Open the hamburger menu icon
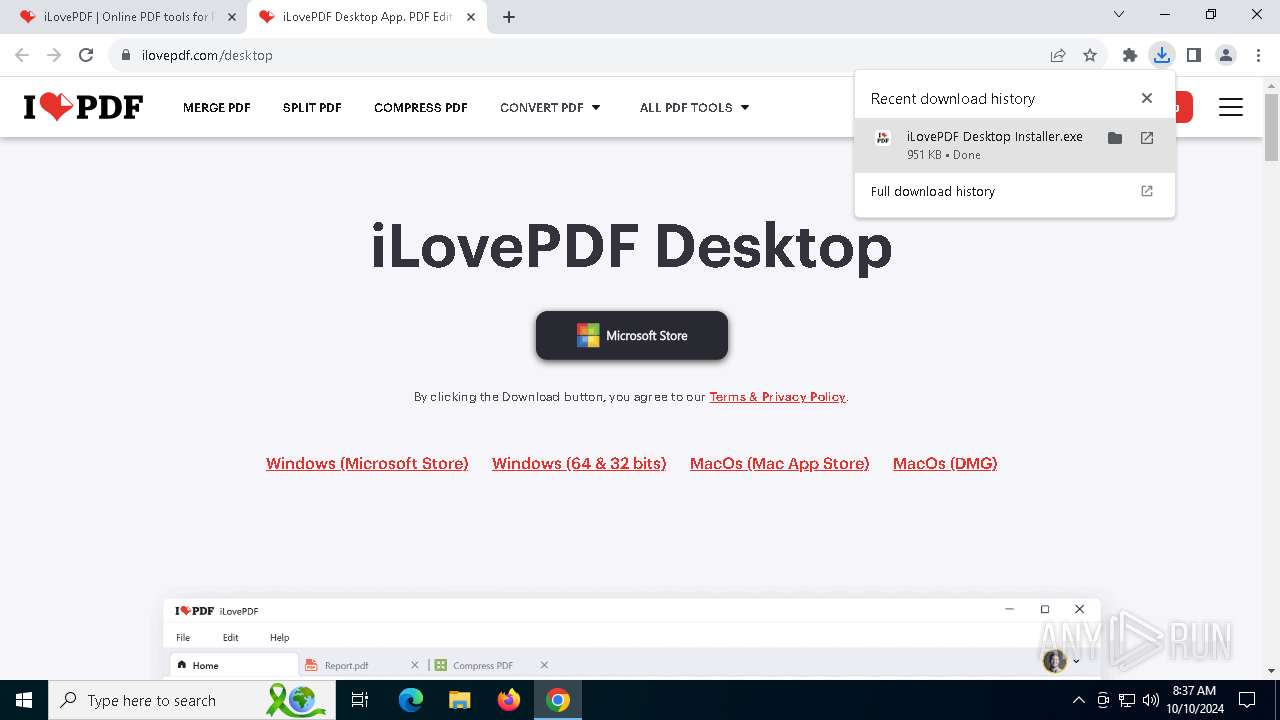 click(x=1231, y=107)
